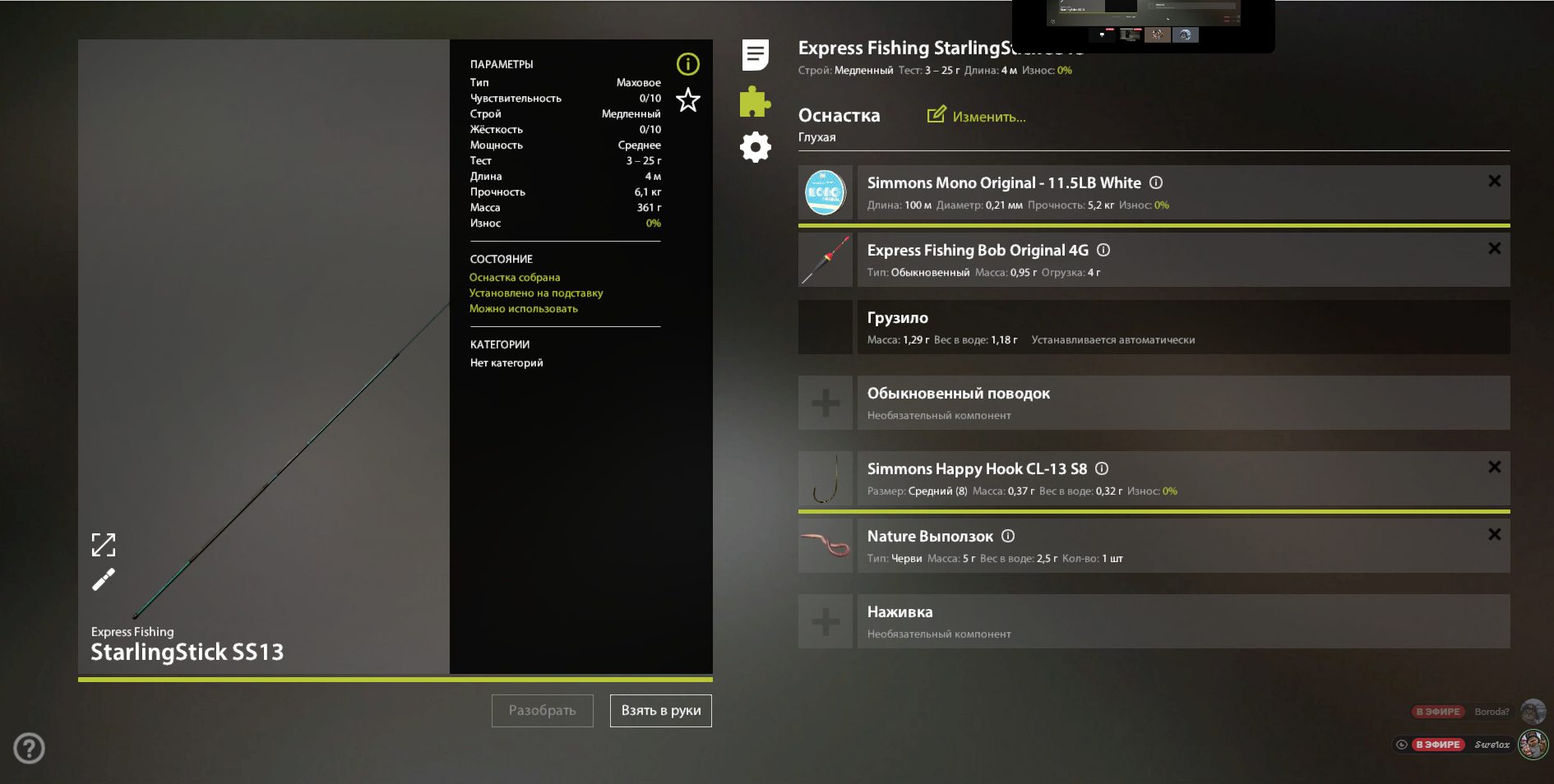Mark the rod as favorite with the star
The width and height of the screenshot is (1554, 784).
point(687,100)
